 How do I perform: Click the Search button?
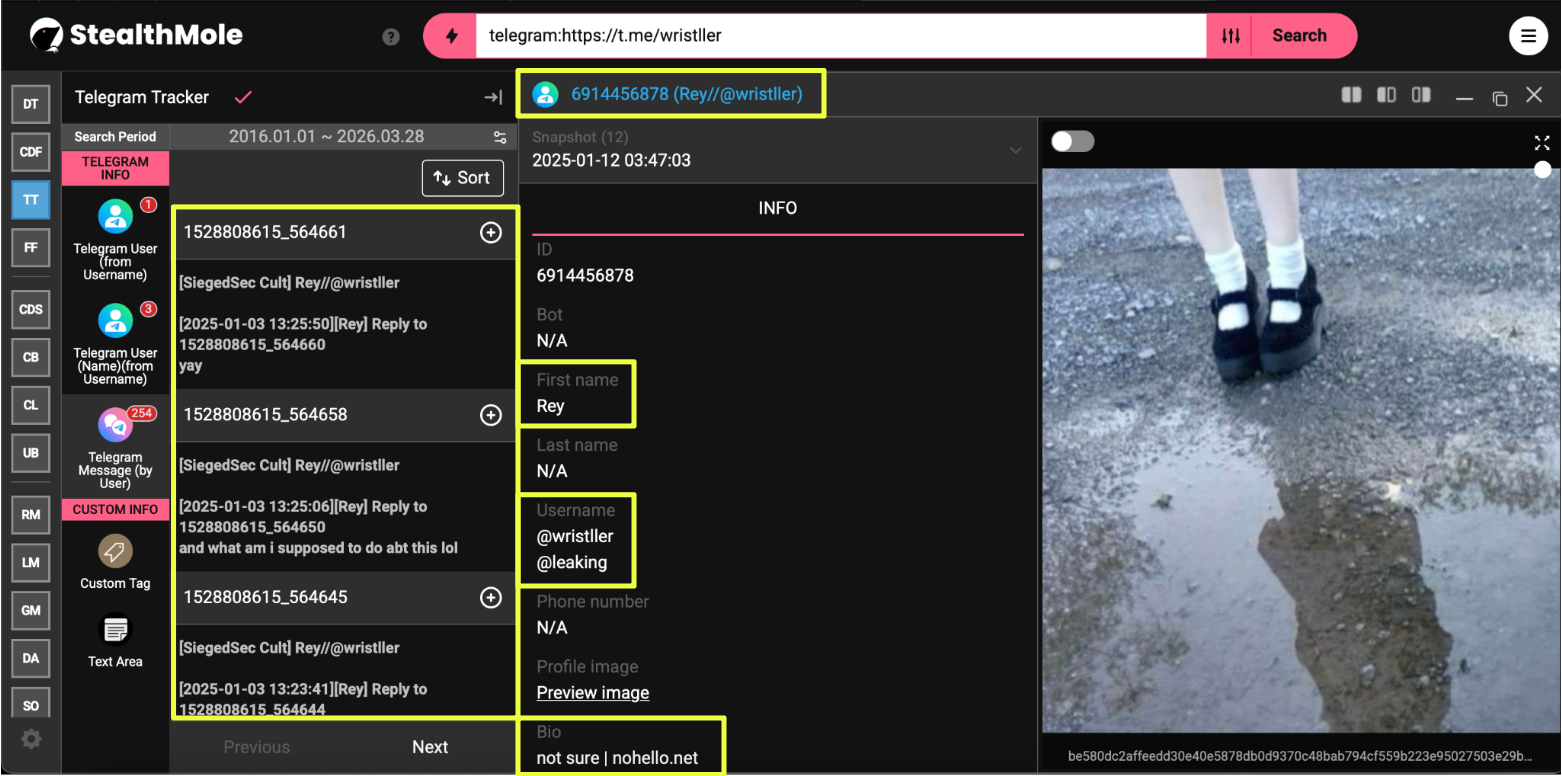1299,36
